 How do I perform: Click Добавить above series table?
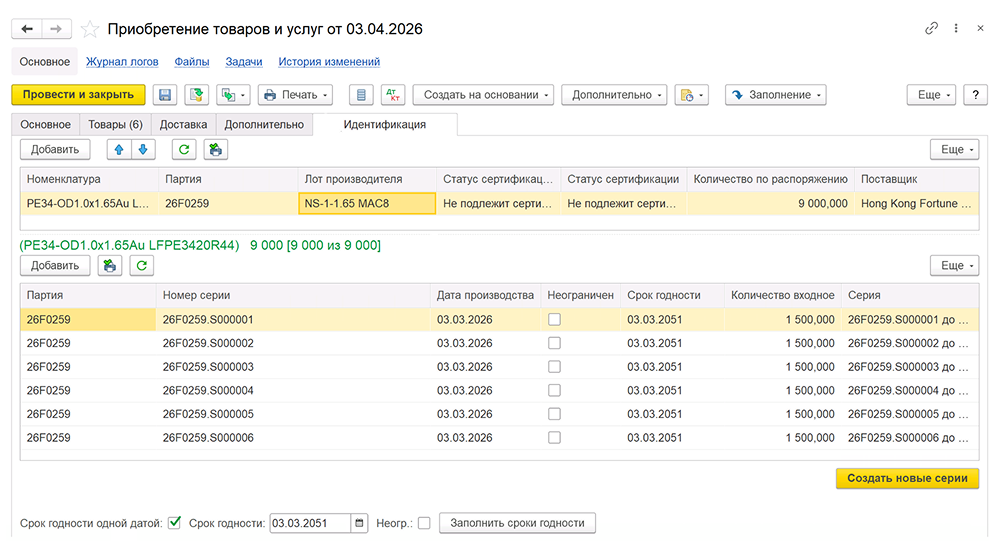pyautogui.click(x=55, y=266)
